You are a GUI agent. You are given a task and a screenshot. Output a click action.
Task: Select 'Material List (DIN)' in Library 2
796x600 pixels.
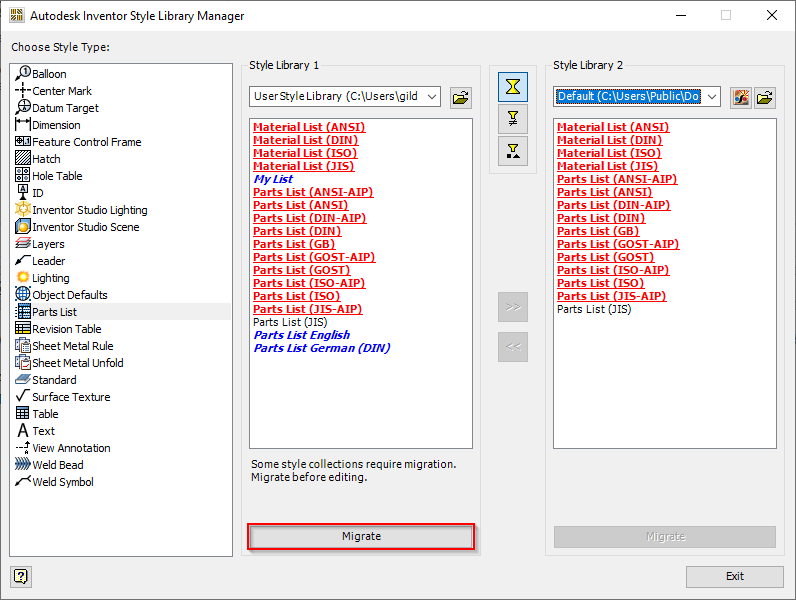pos(609,140)
